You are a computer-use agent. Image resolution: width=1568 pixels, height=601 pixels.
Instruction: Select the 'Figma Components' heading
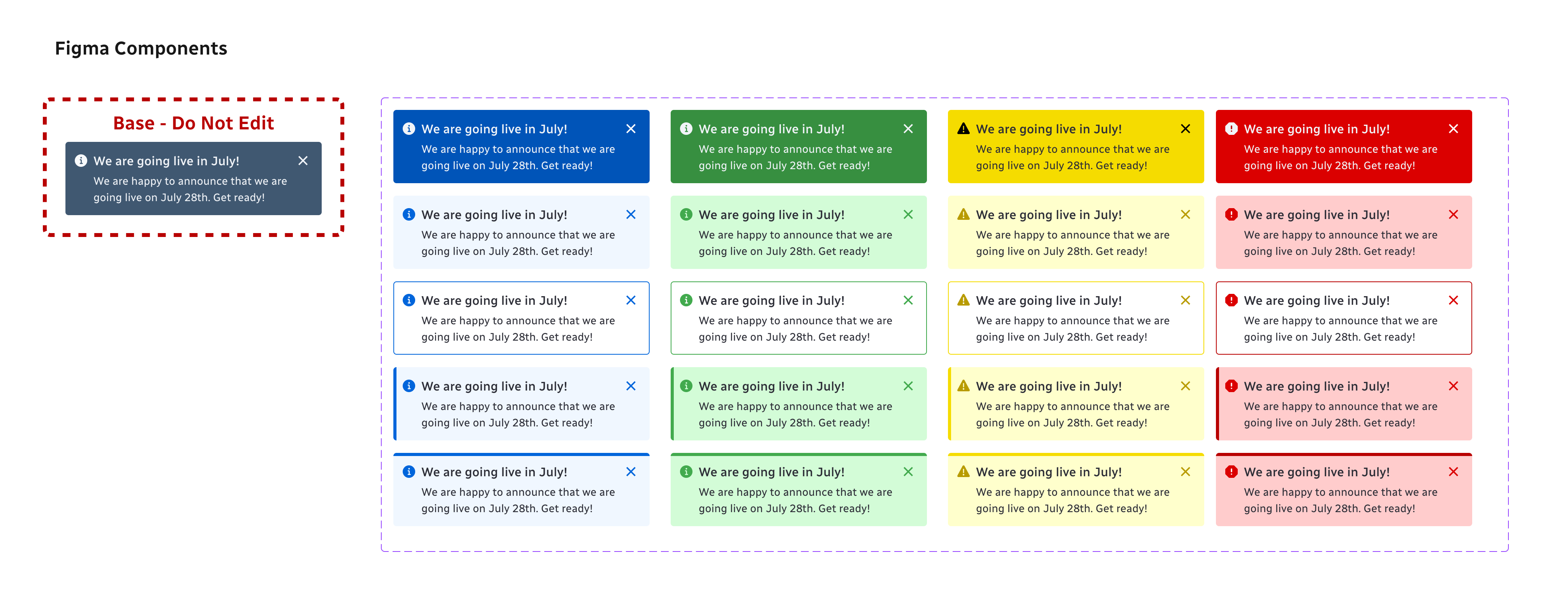(141, 48)
